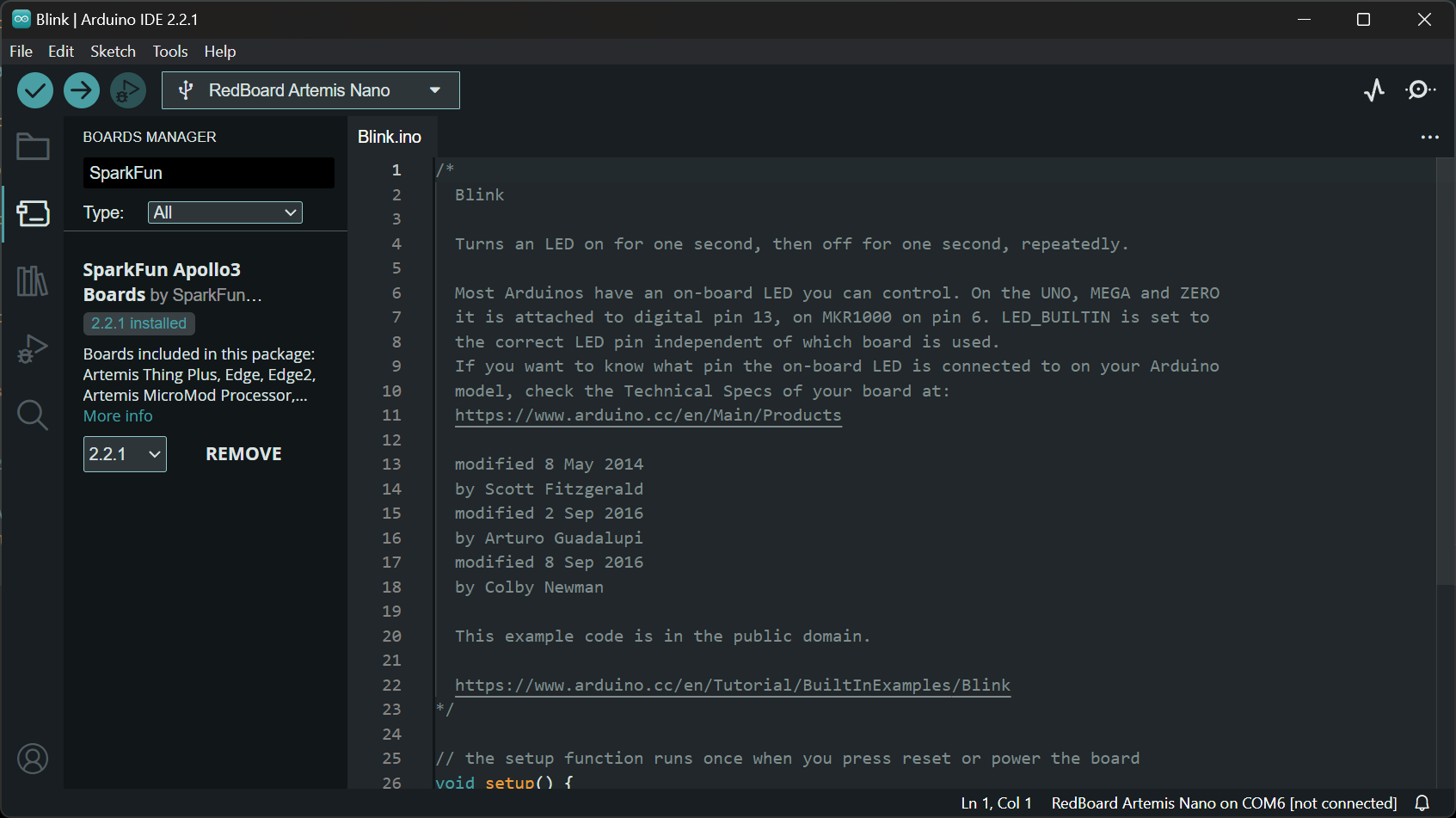This screenshot has width=1456, height=818.
Task: Click the SparkFun Apollo3 Boards title
Action: (x=162, y=282)
